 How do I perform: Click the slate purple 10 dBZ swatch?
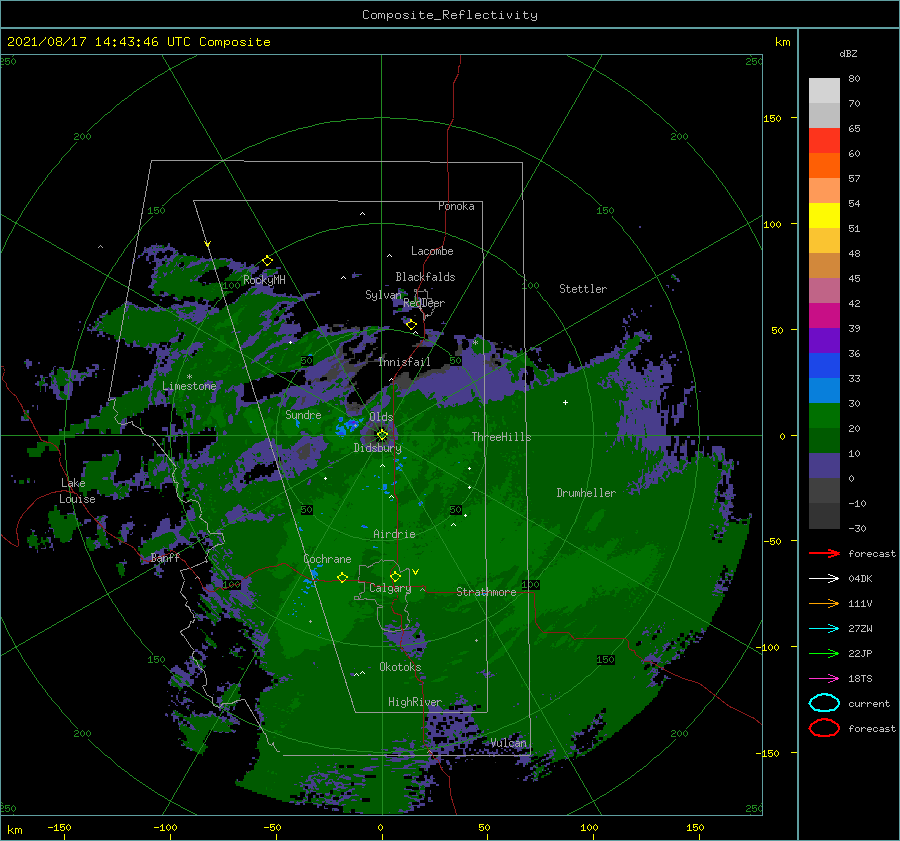(824, 465)
